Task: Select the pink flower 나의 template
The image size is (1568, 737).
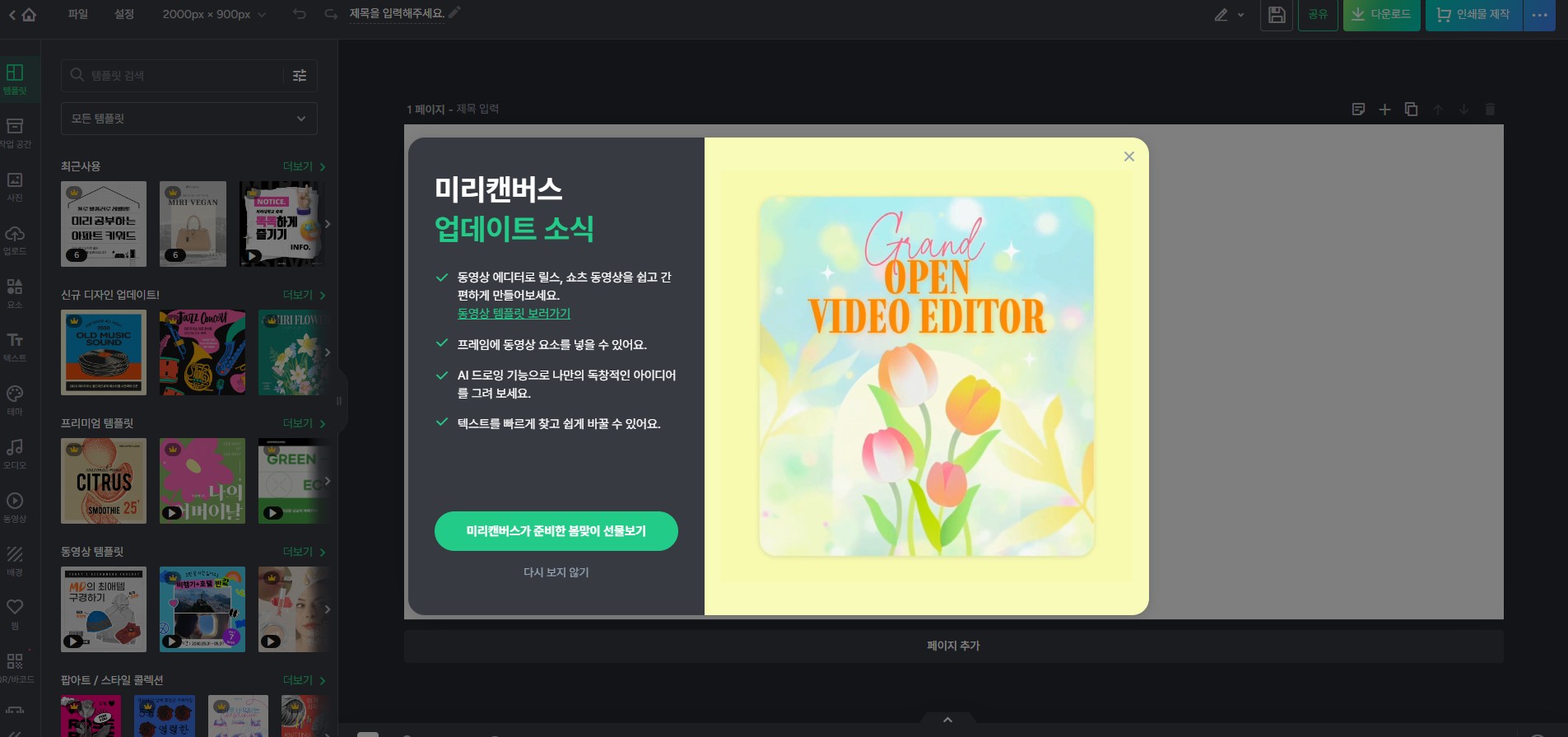Action: pos(202,481)
